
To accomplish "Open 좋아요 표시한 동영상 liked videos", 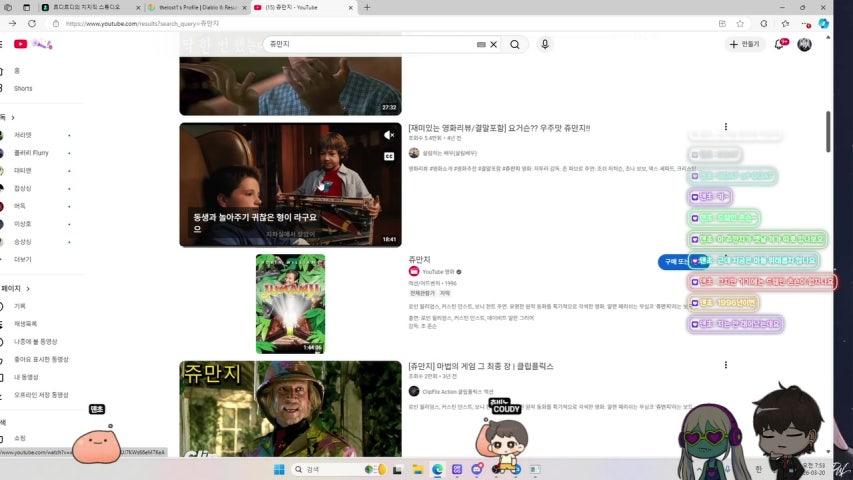I will 41,359.
